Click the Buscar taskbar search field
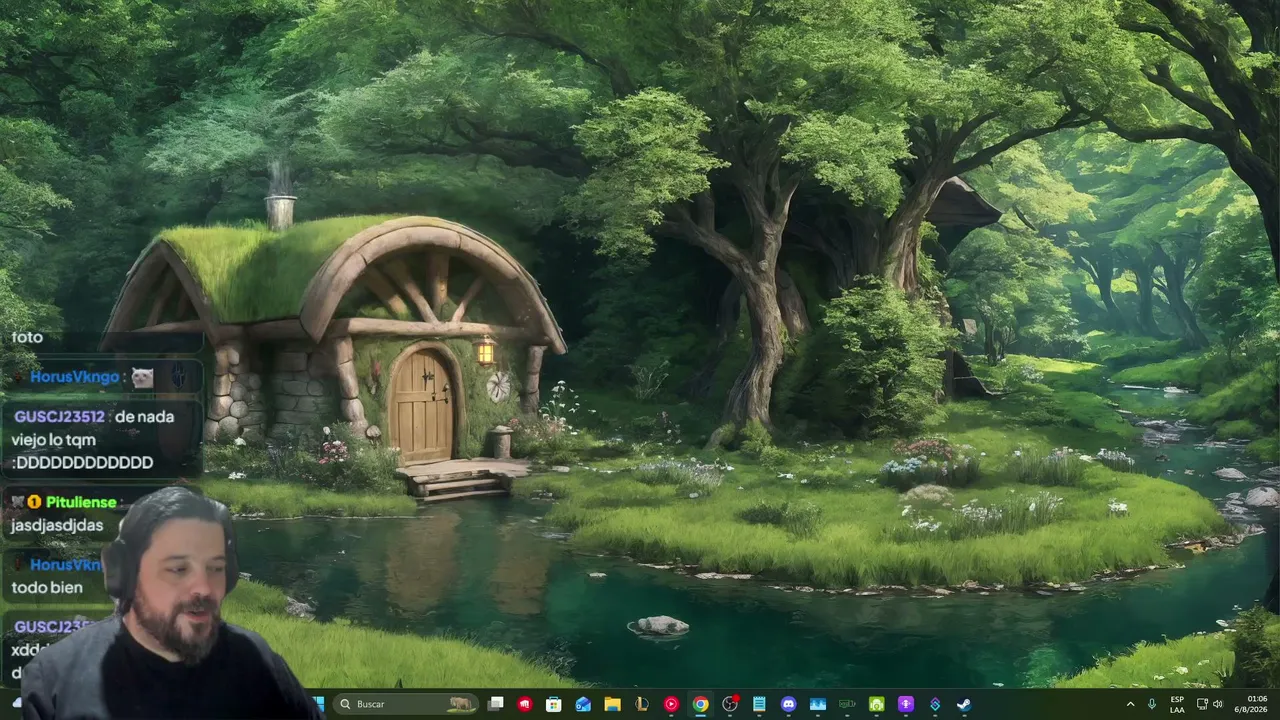The height and width of the screenshot is (720, 1280). tap(405, 704)
